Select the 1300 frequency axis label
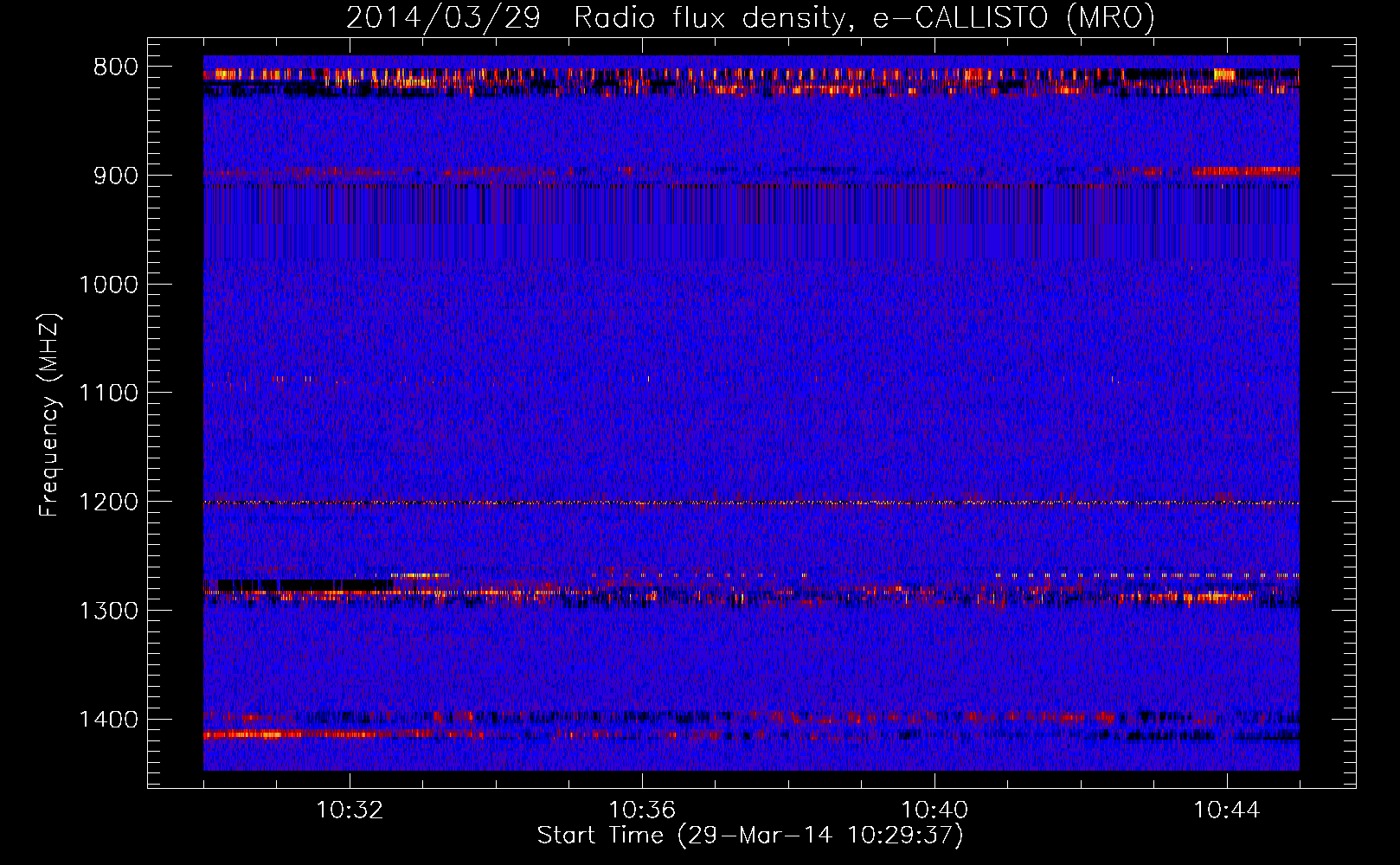This screenshot has height=865, width=1400. [108, 612]
